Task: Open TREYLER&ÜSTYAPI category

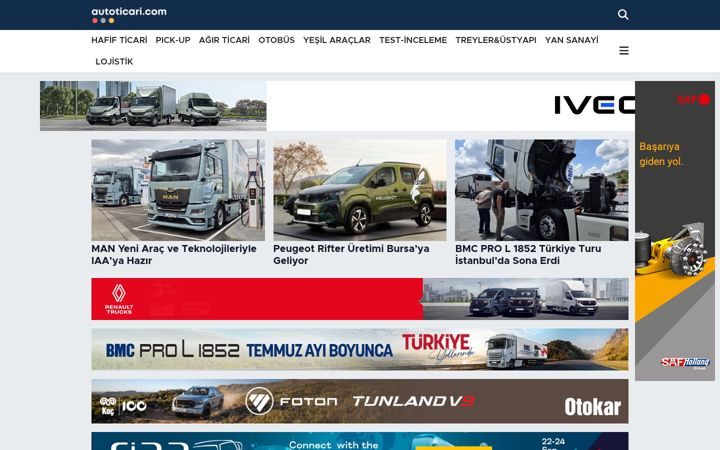Action: 496,40
